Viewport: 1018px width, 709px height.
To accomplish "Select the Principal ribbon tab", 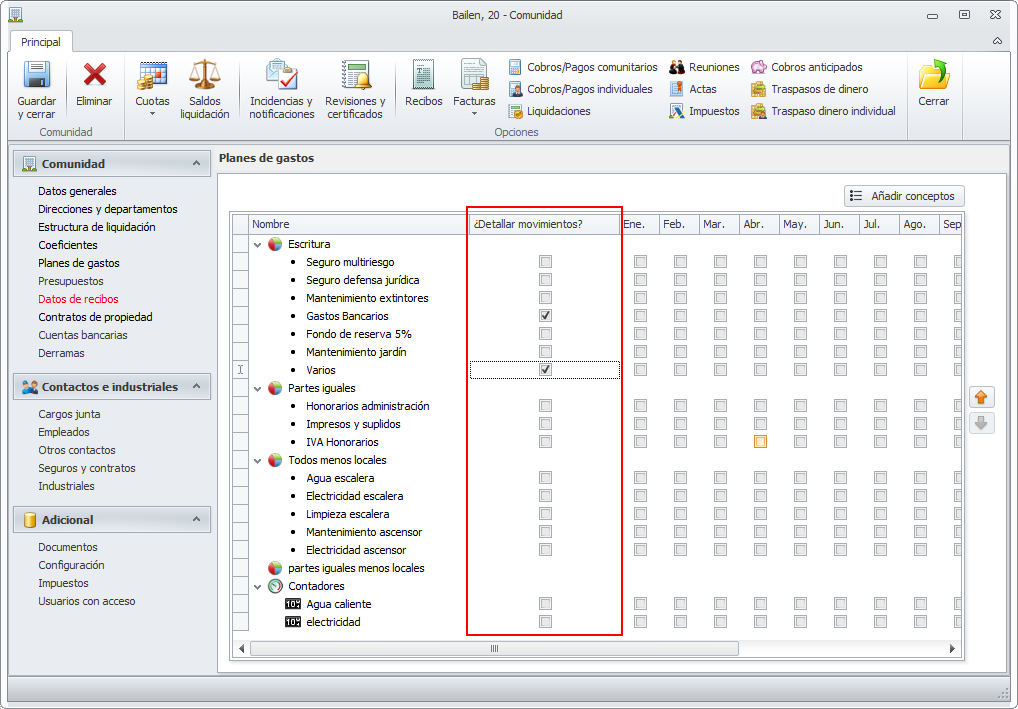I will coord(41,42).
